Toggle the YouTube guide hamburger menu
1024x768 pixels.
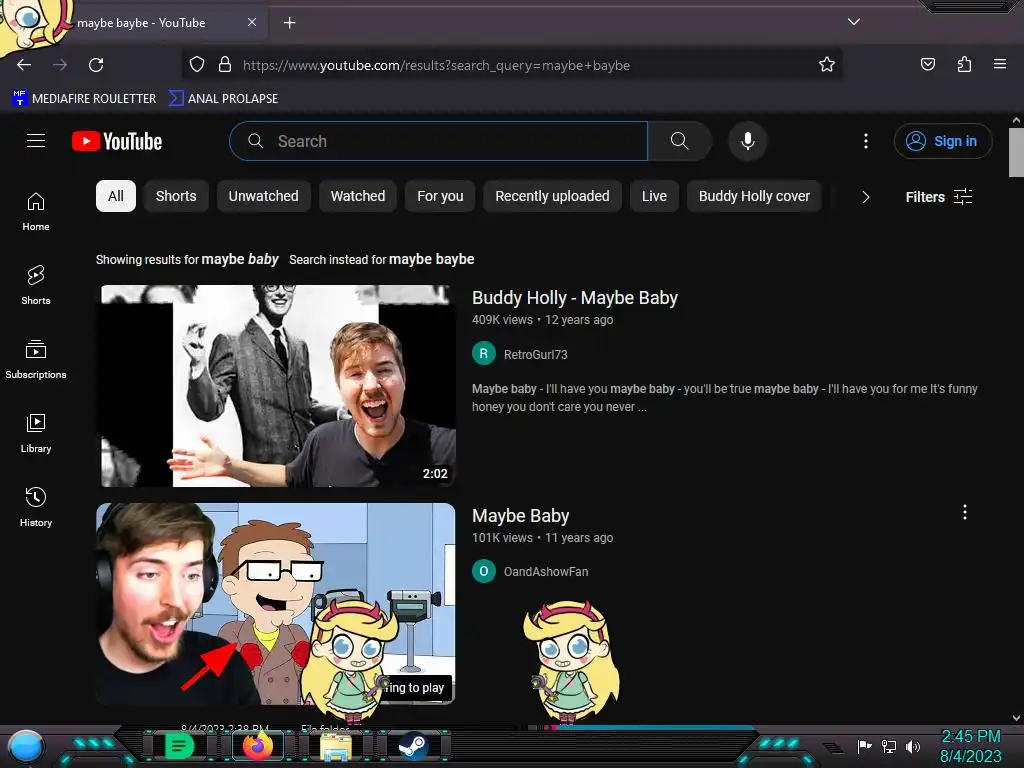(x=36, y=141)
